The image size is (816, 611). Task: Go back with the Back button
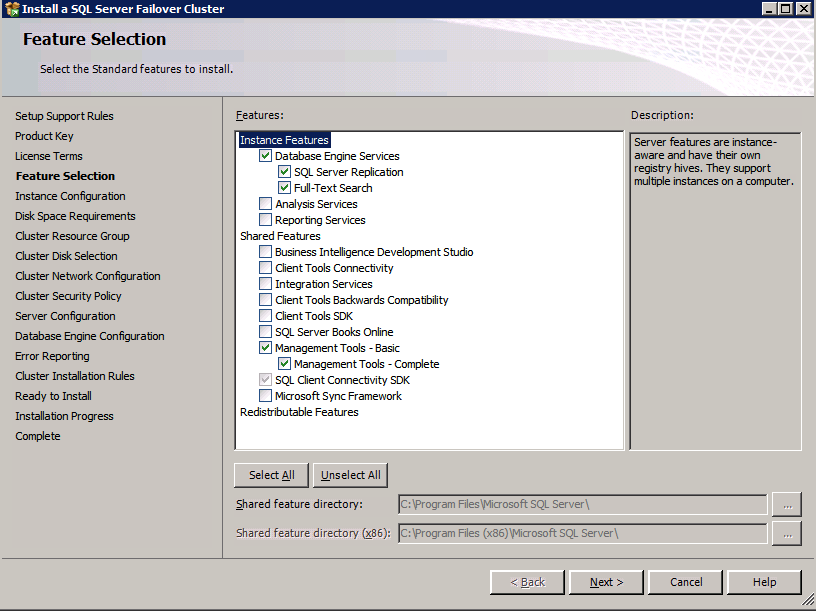(527, 582)
